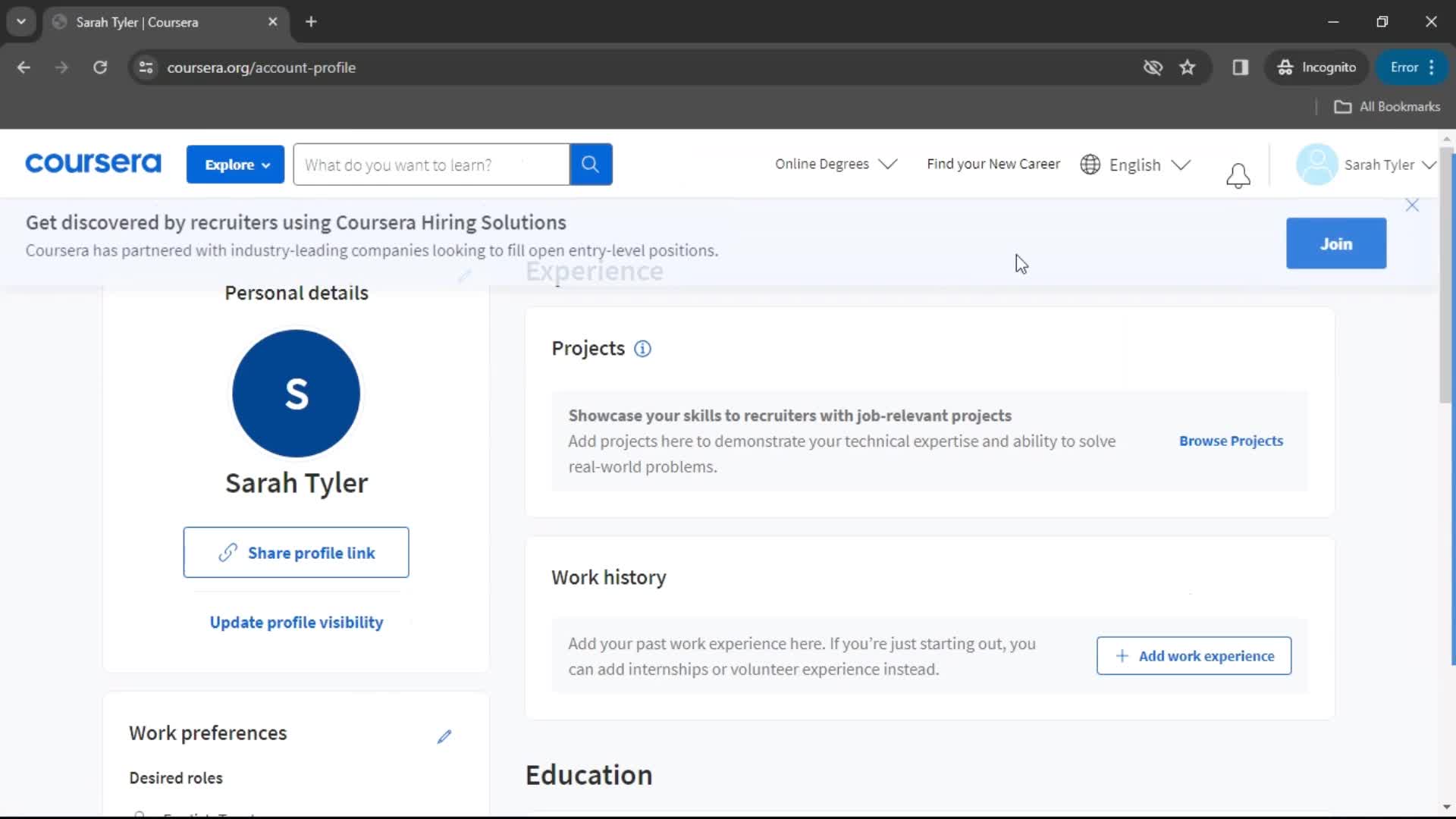
Task: Click the Personal details heading
Action: (x=297, y=293)
